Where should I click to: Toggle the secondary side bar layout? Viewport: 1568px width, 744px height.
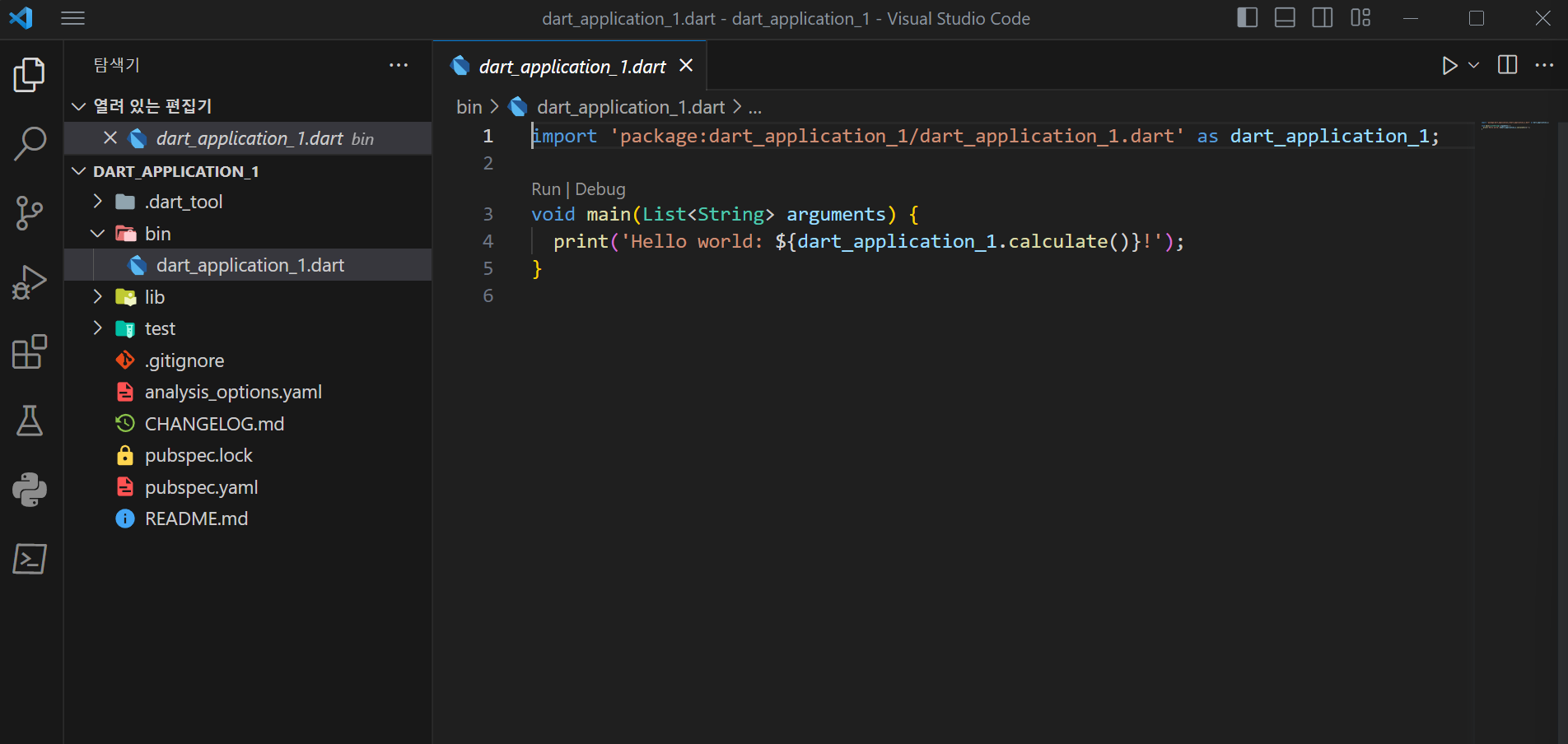point(1323,17)
